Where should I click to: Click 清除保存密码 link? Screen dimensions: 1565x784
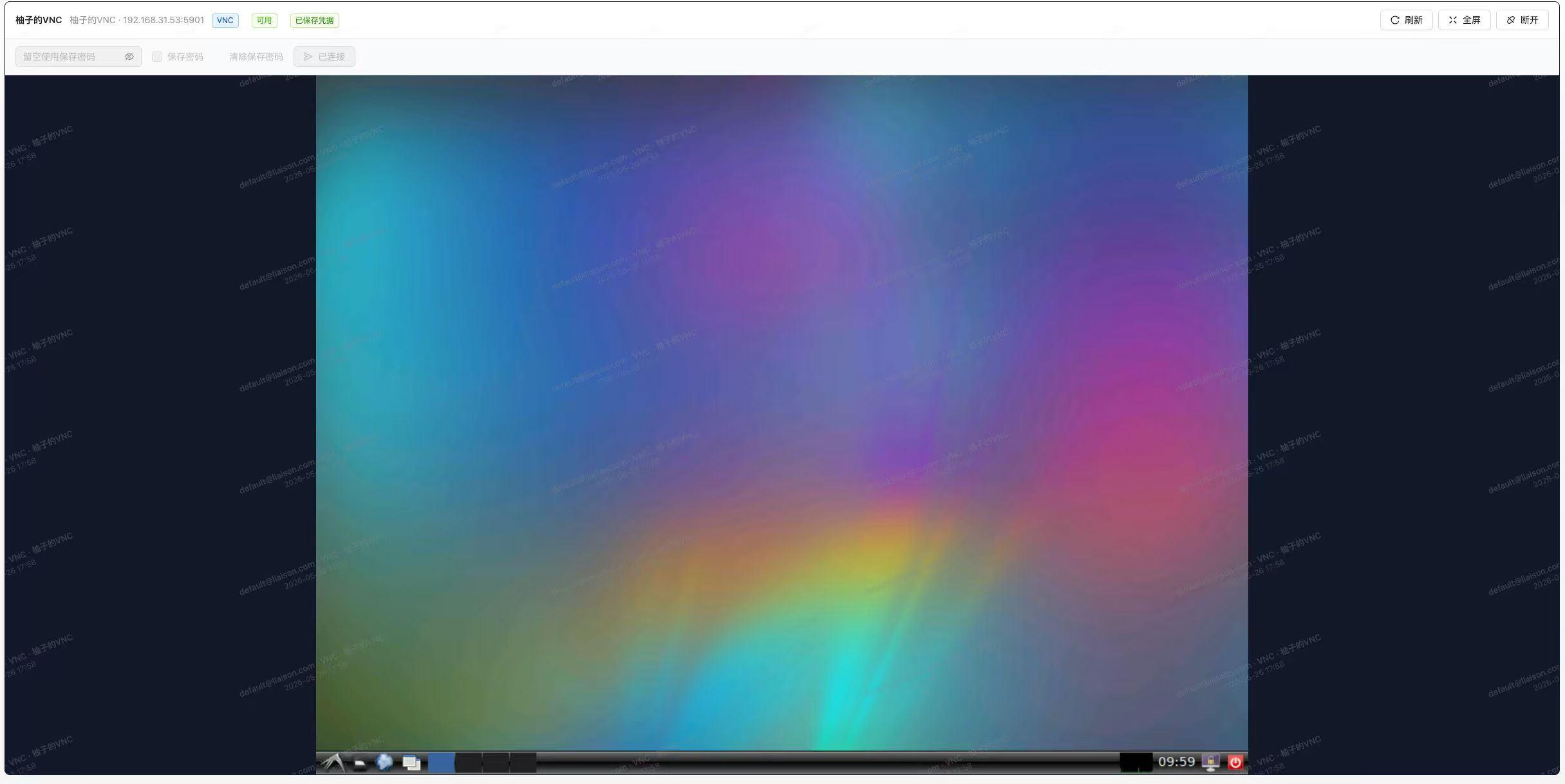(x=256, y=57)
